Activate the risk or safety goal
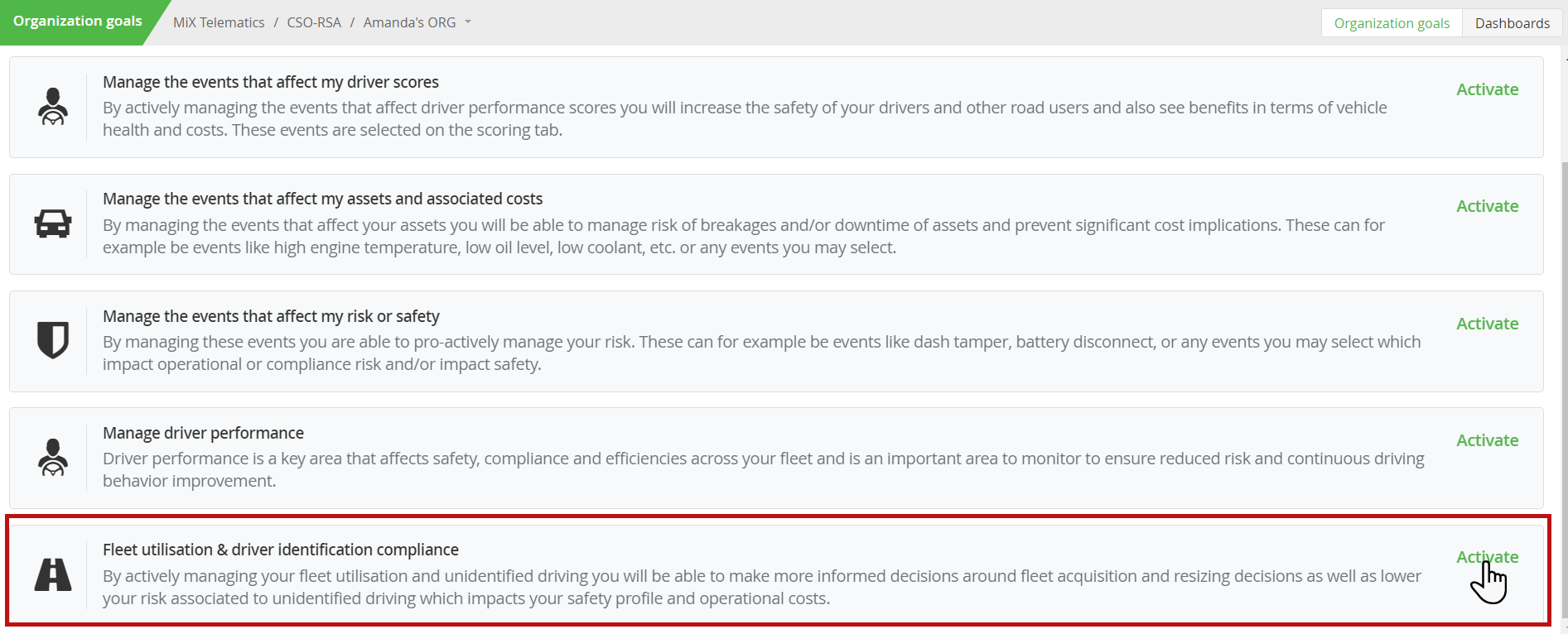Screen dimensions: 1568x634 point(1487,323)
